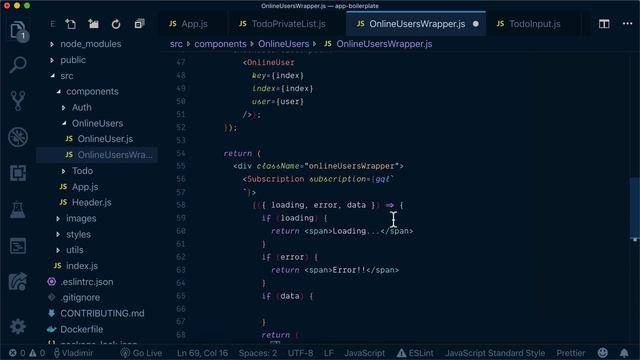Show warnings count in status bar
The height and width of the screenshot is (360, 640).
(x=37, y=353)
